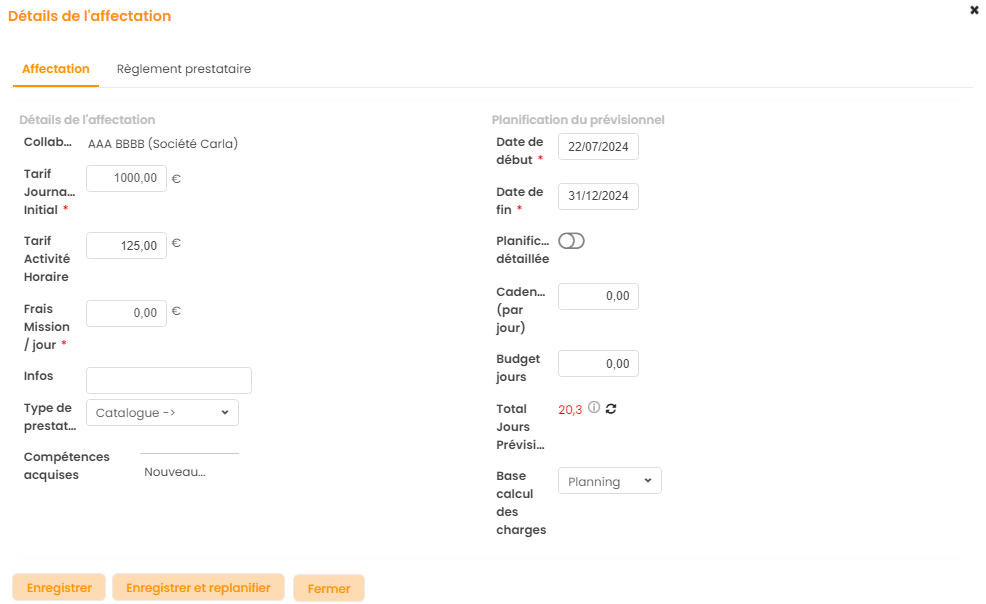986x604 pixels.
Task: Click the info icon beside Total Jours
Action: [594, 408]
